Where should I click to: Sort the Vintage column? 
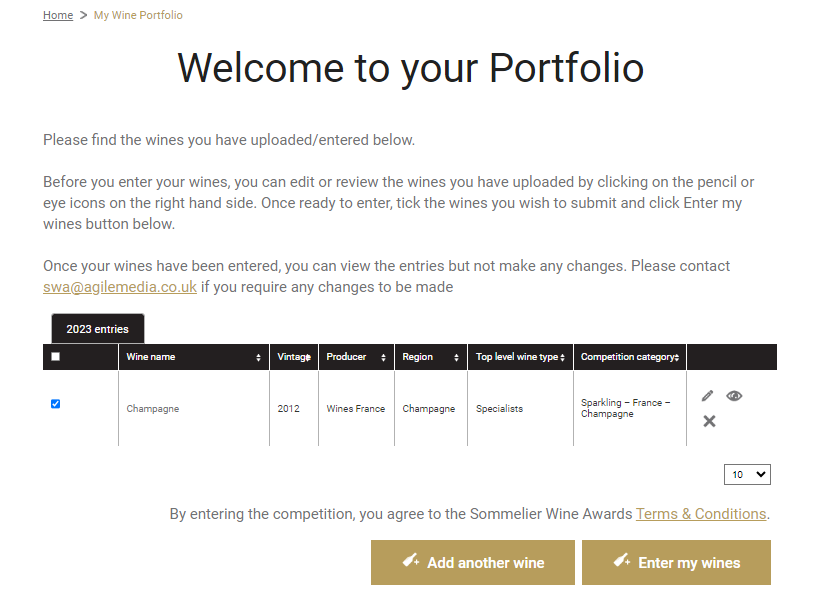tap(308, 357)
